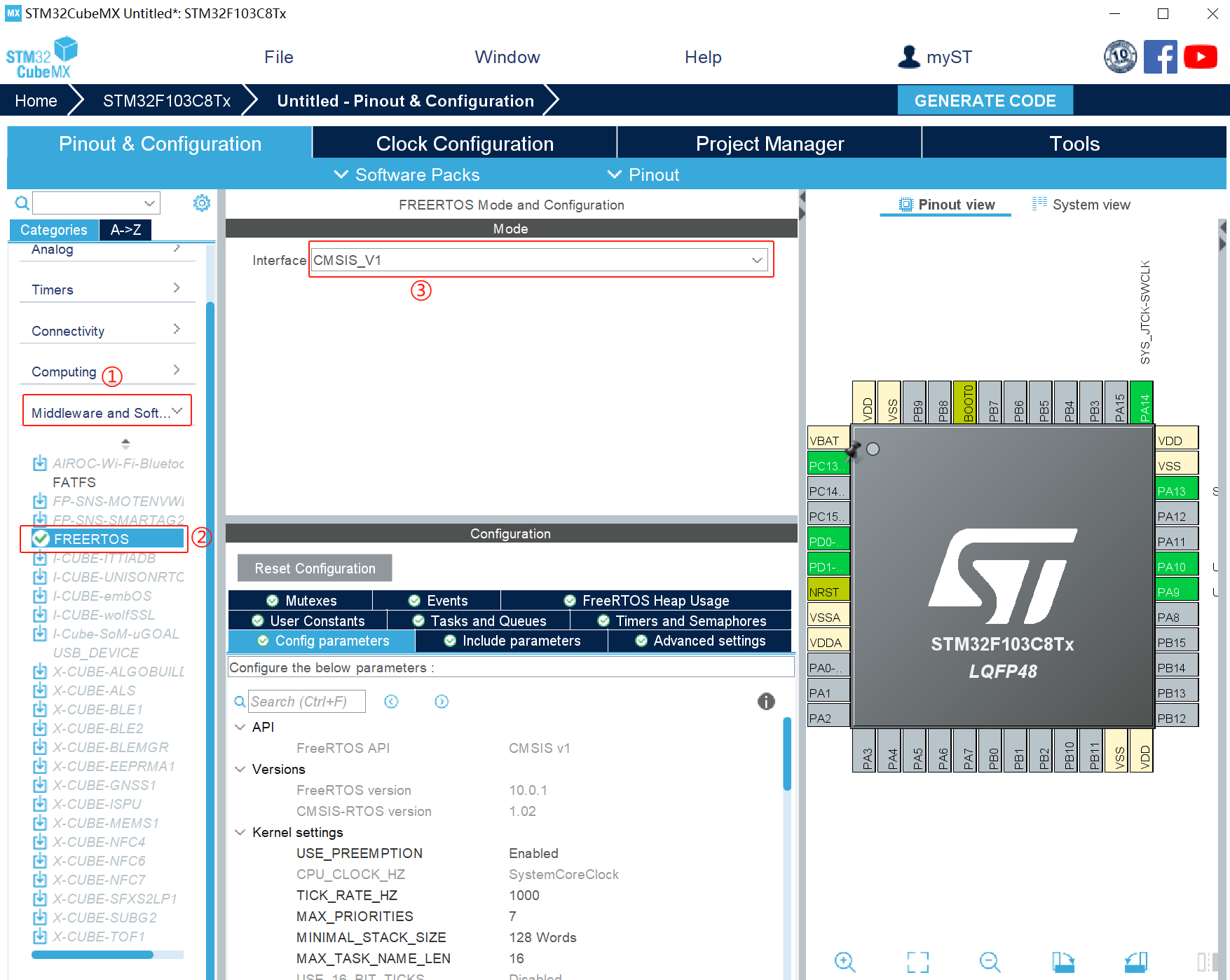Viewport: 1230px width, 980px height.
Task: Click the GENERATE CODE button
Action: pyautogui.click(x=985, y=100)
